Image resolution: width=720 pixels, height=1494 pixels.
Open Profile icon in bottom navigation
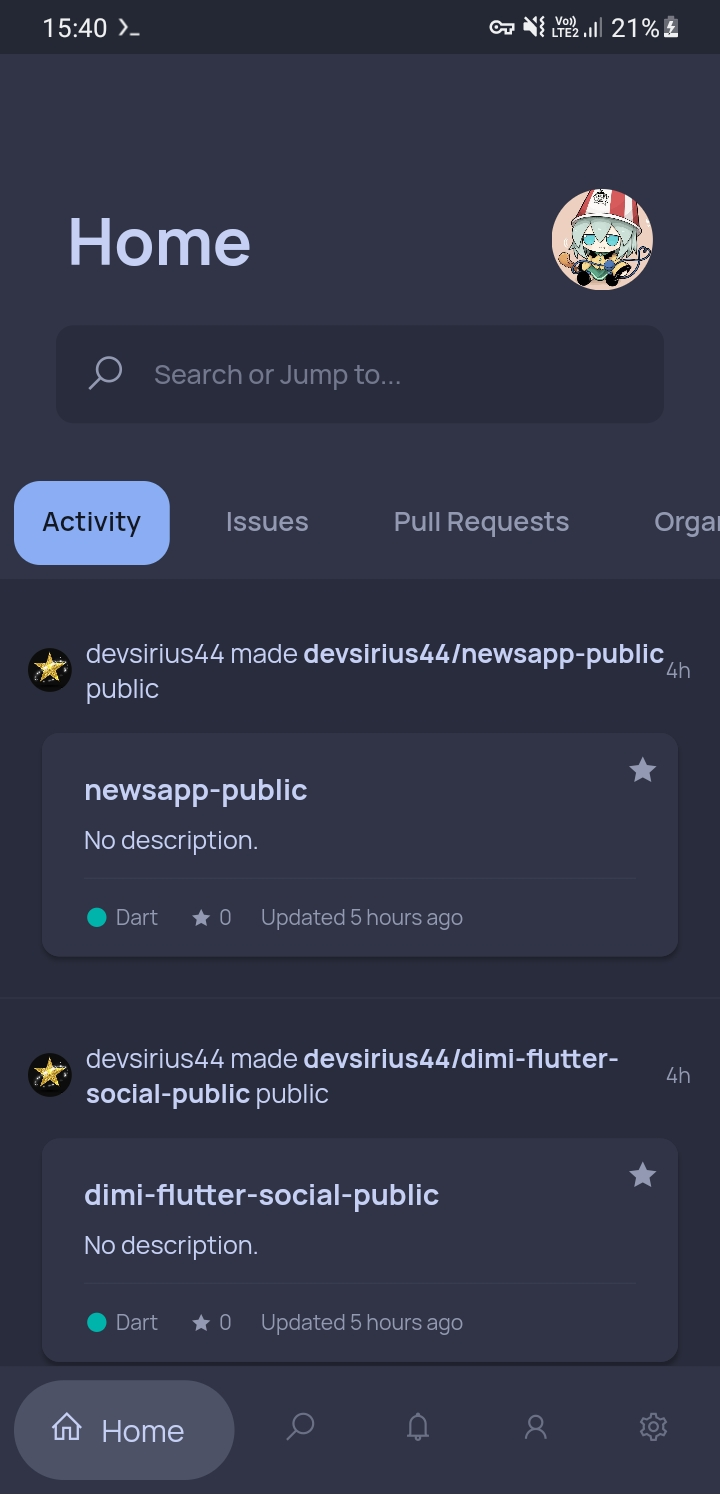pyautogui.click(x=536, y=1427)
